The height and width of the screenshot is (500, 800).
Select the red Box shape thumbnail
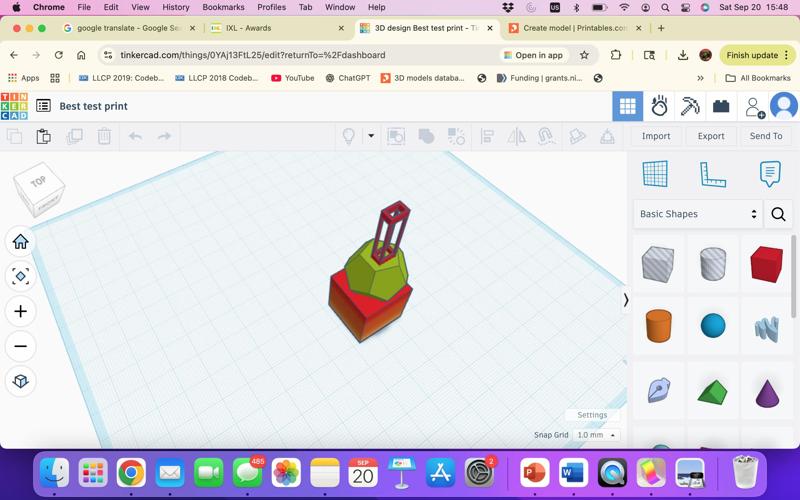tap(767, 264)
